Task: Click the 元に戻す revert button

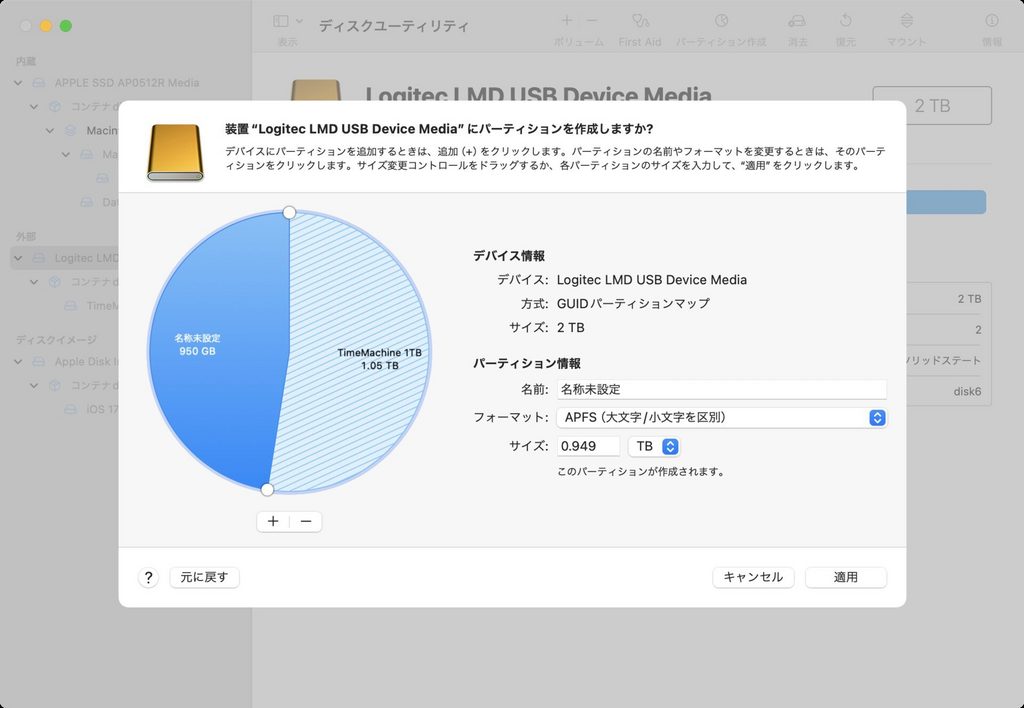Action: tap(204, 577)
